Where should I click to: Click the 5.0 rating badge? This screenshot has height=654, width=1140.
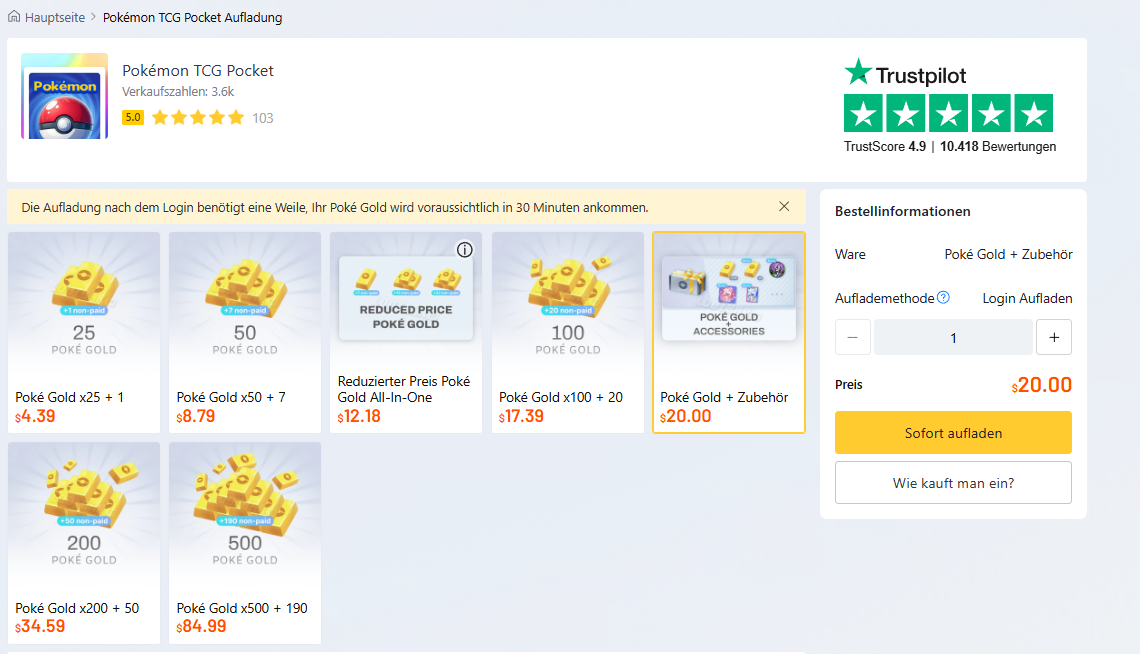(x=133, y=117)
